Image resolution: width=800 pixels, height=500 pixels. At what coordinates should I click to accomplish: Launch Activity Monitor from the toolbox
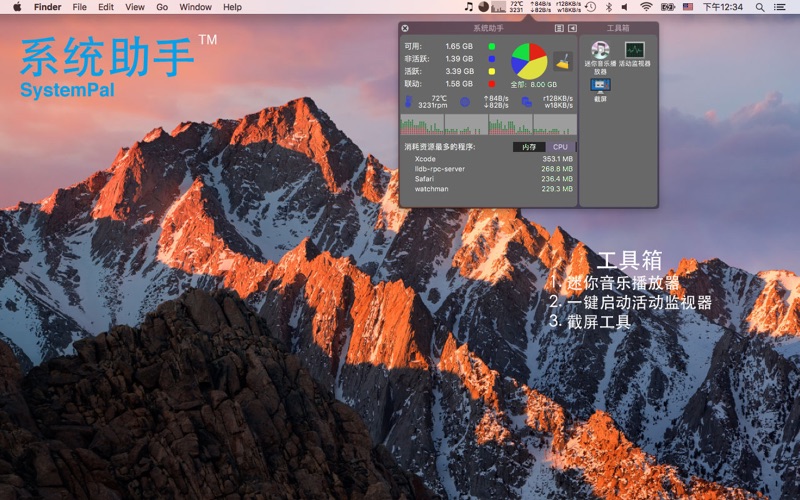[x=634, y=52]
